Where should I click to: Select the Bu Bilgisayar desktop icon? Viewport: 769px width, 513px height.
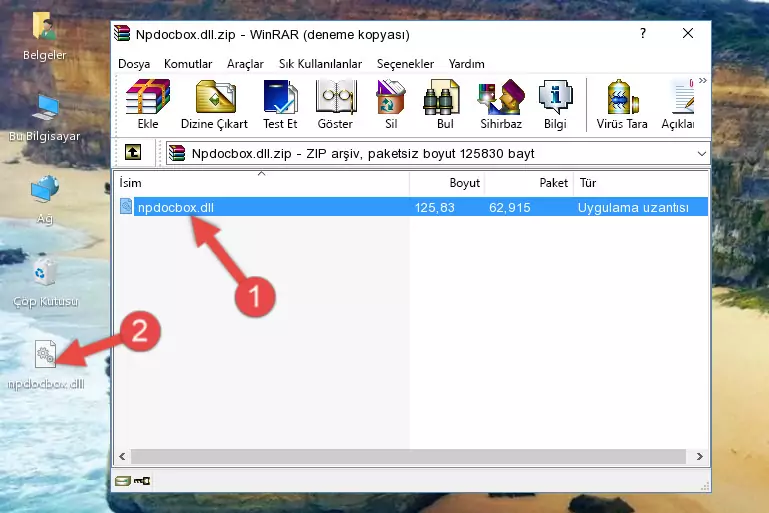pyautogui.click(x=44, y=118)
